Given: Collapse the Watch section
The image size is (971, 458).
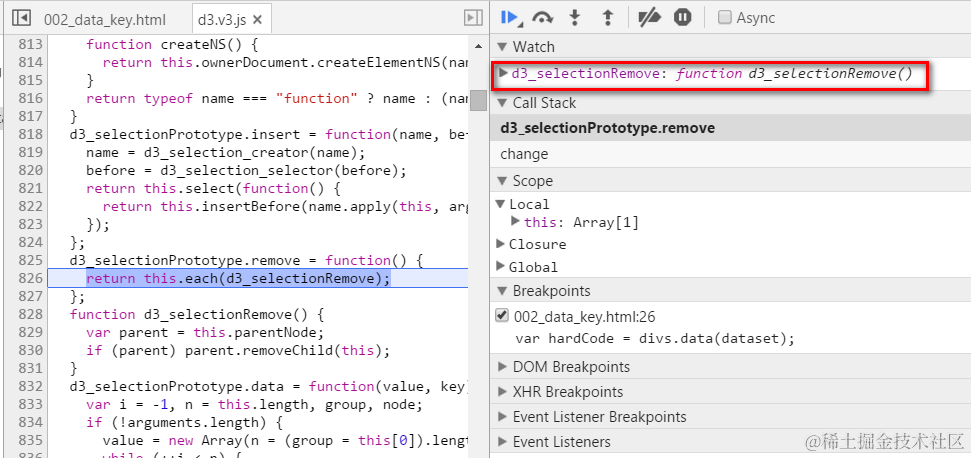Looking at the screenshot, I should (502, 47).
